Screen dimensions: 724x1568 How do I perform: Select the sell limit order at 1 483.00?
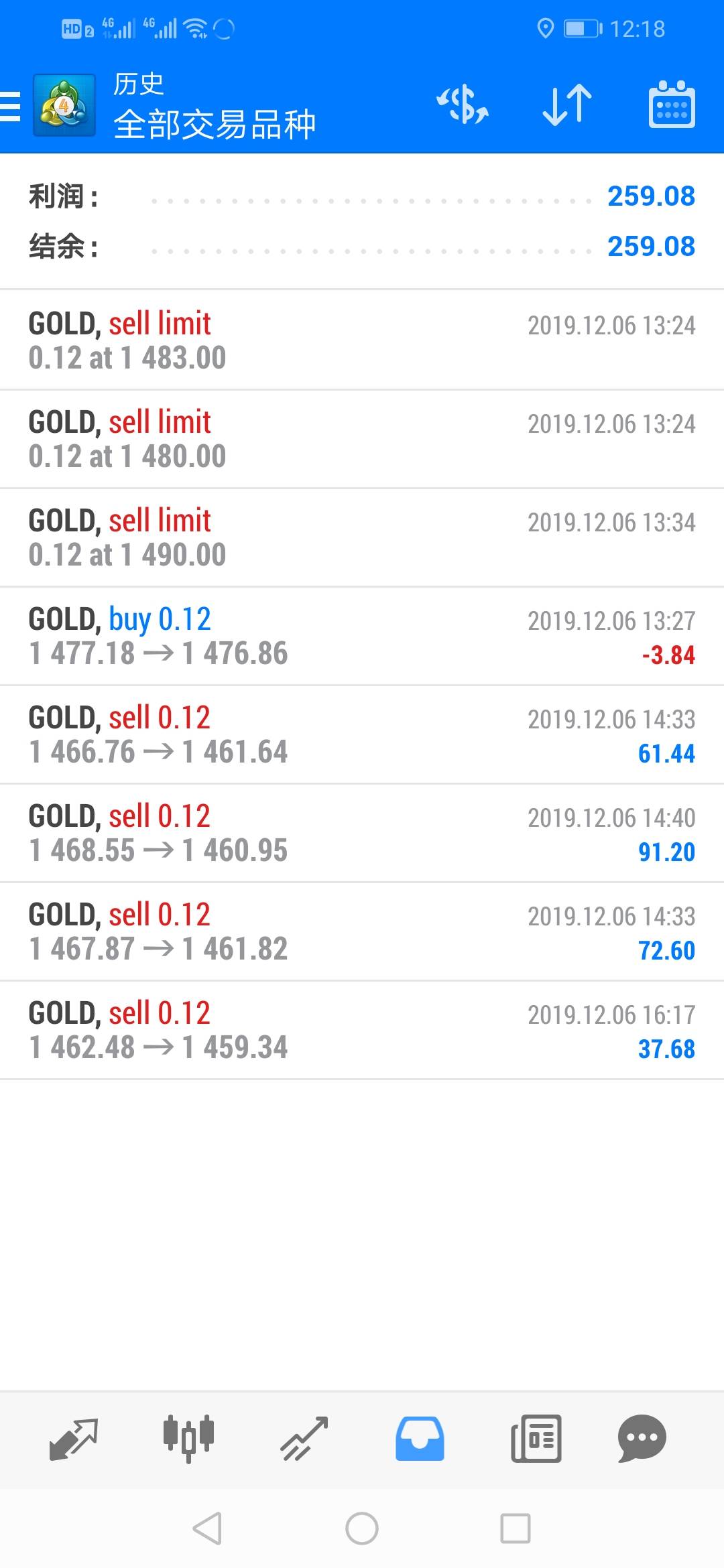(x=362, y=340)
